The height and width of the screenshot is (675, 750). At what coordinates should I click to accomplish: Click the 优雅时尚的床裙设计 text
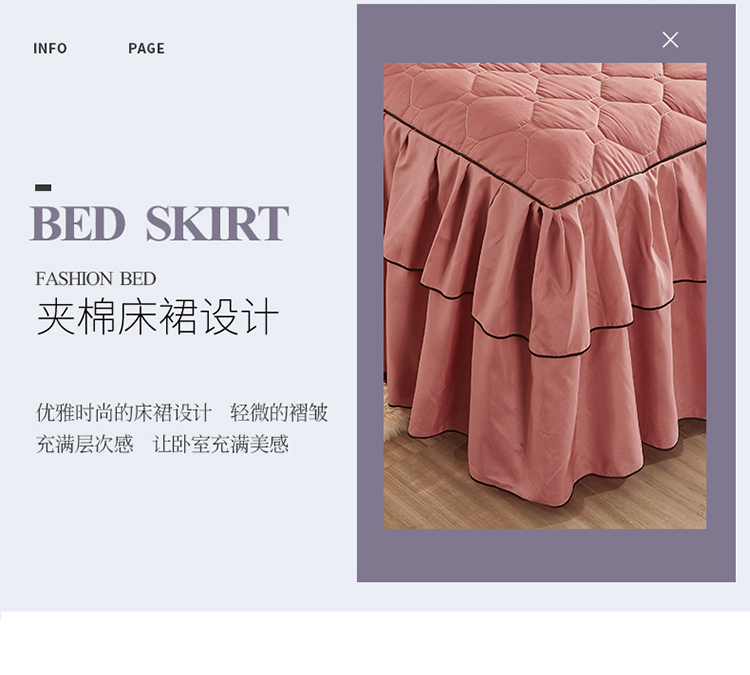pos(124,413)
